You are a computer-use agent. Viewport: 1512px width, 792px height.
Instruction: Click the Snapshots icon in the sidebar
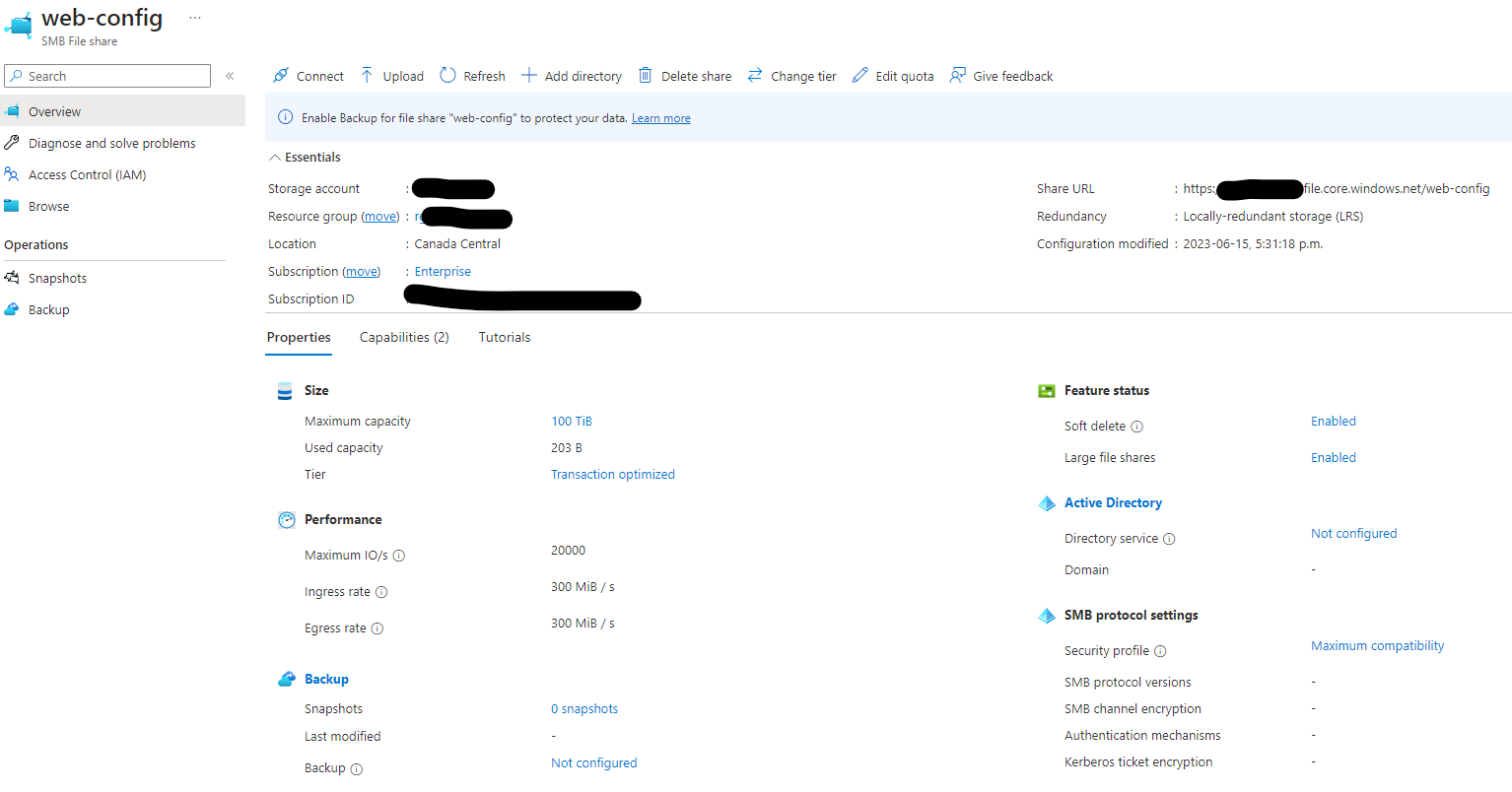tap(12, 278)
